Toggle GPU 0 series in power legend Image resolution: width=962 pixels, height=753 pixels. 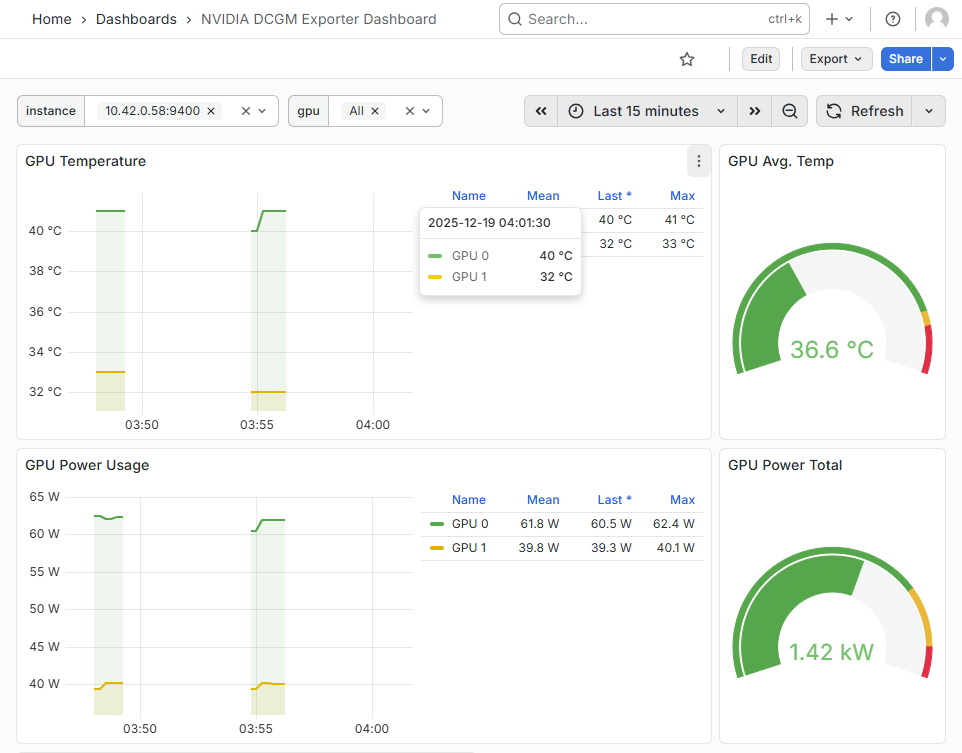(x=469, y=523)
